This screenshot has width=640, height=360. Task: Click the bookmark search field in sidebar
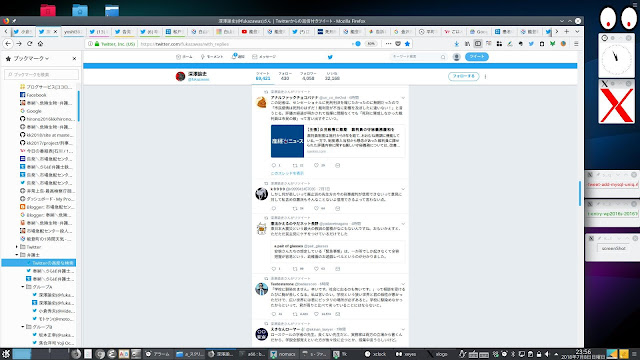tap(41, 74)
